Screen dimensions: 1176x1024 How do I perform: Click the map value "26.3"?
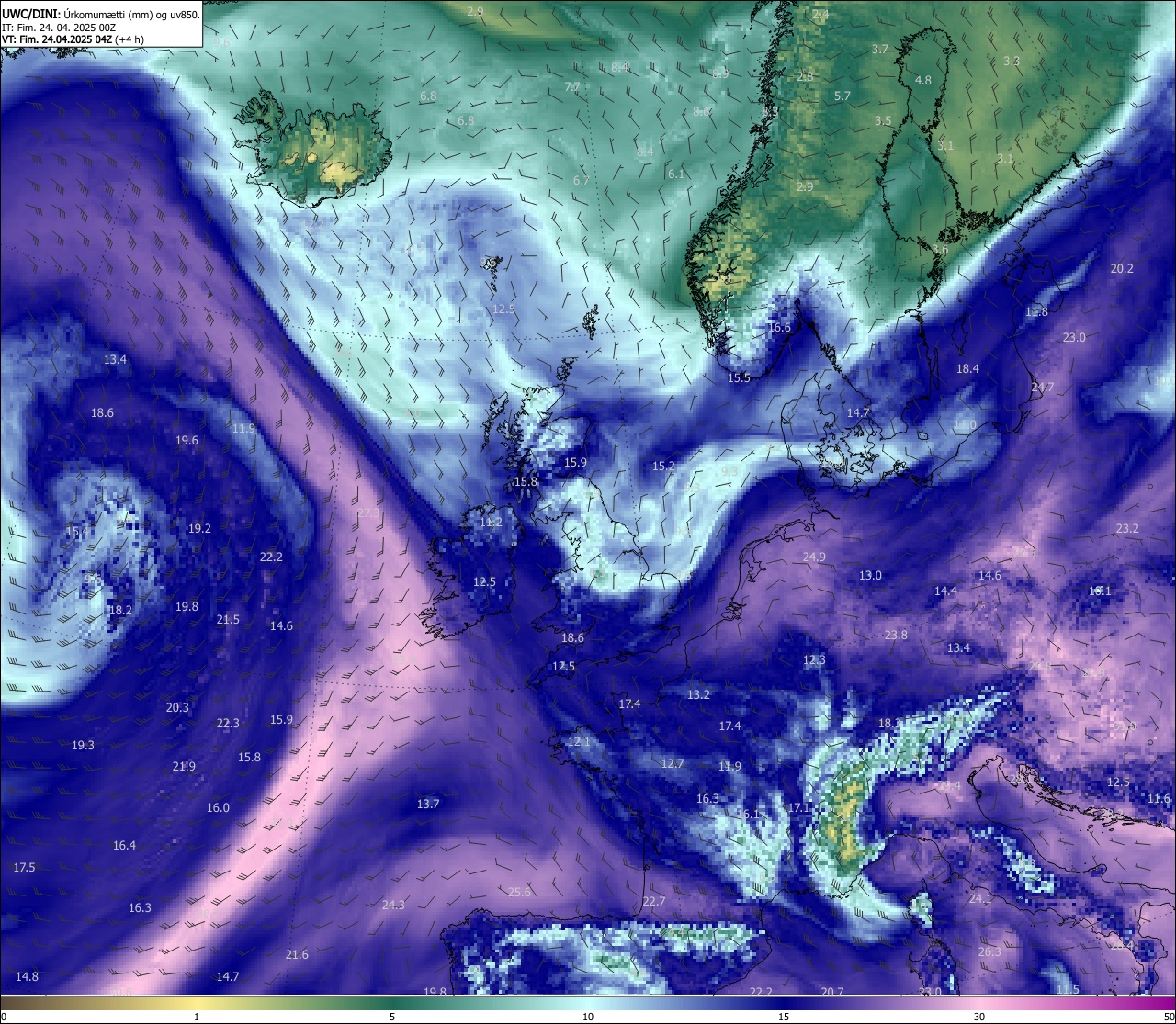click(x=989, y=951)
